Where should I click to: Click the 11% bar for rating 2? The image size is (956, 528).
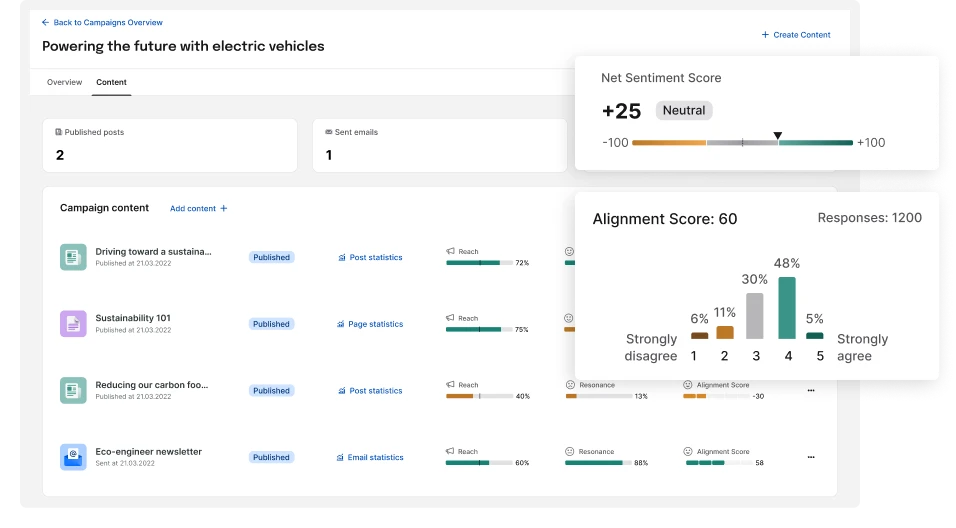pyautogui.click(x=725, y=332)
